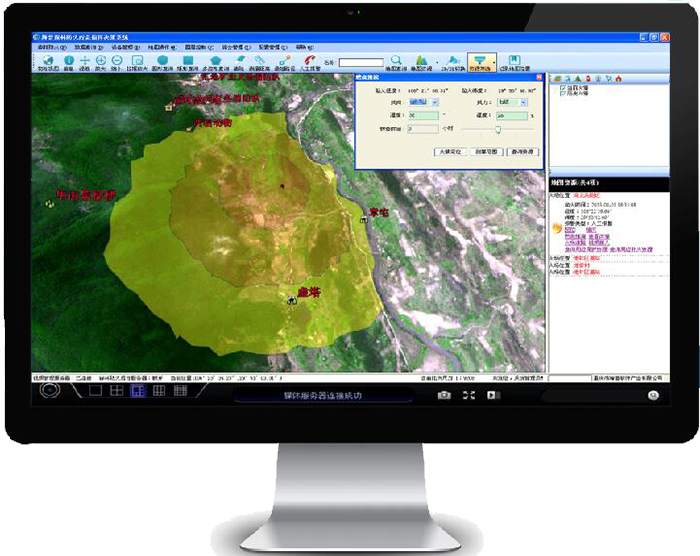Select the four-pane video grid layout icon

point(116,391)
